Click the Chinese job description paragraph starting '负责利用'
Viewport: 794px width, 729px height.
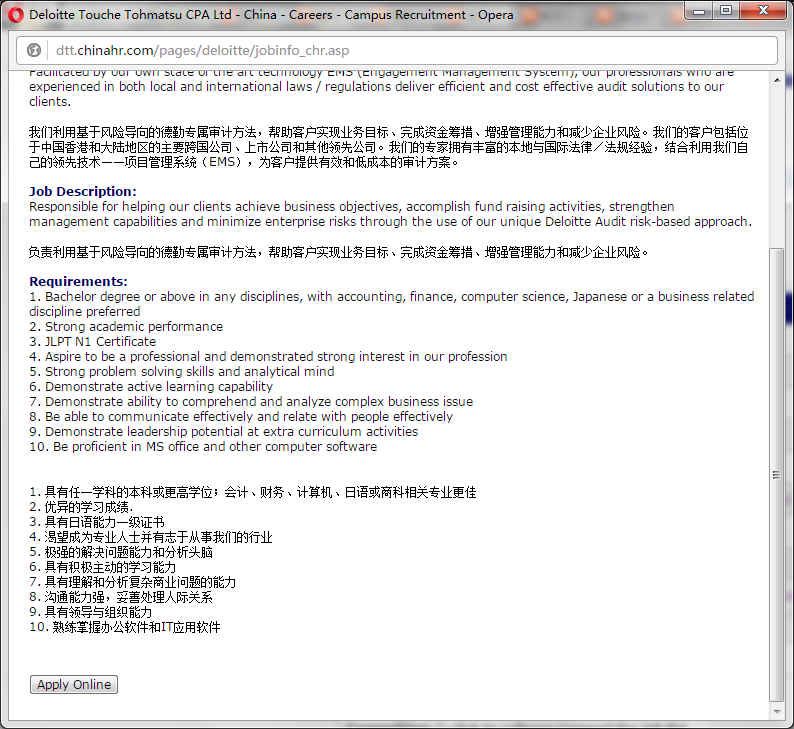point(339,252)
